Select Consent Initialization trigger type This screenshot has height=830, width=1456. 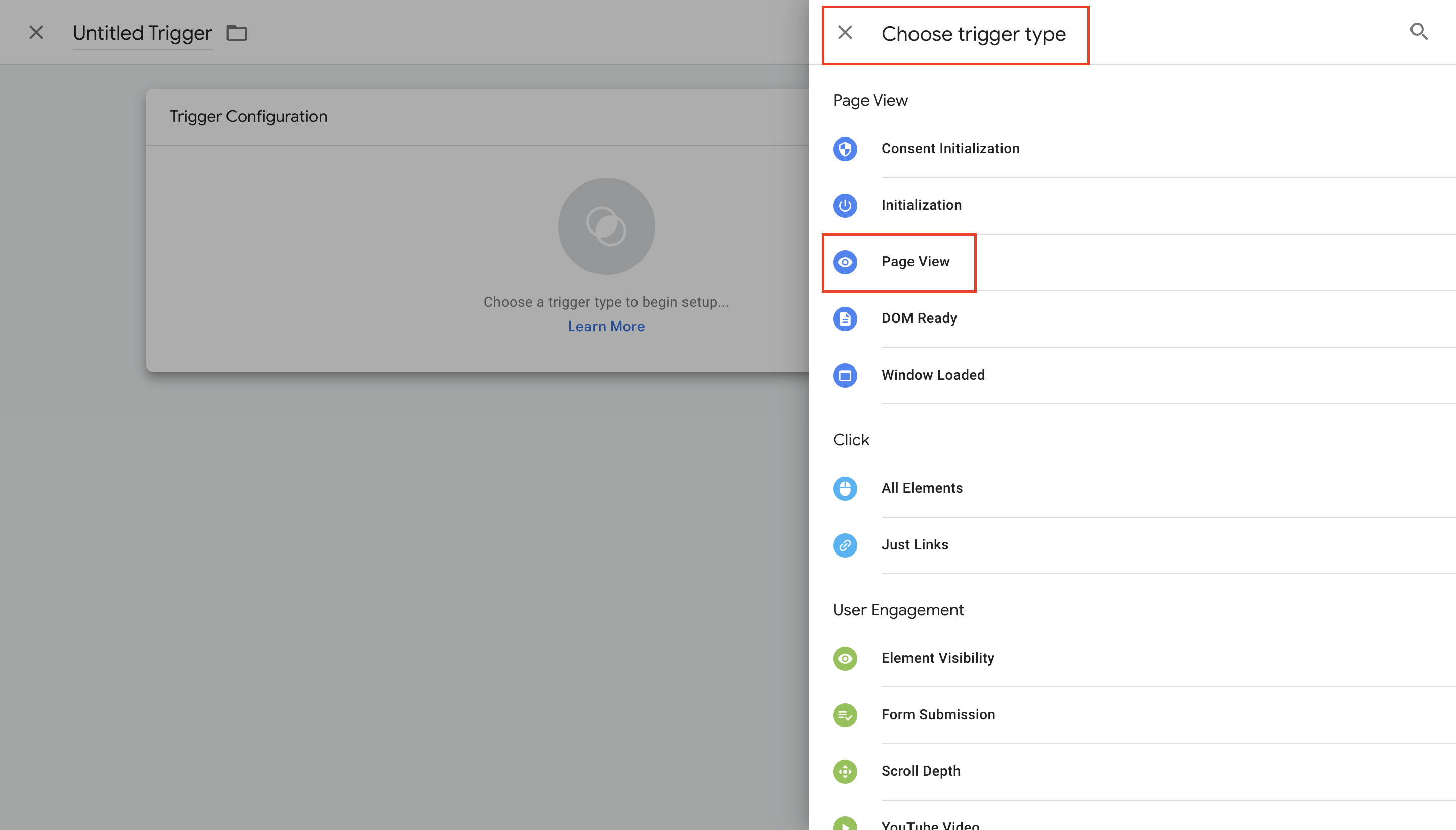(1132, 149)
